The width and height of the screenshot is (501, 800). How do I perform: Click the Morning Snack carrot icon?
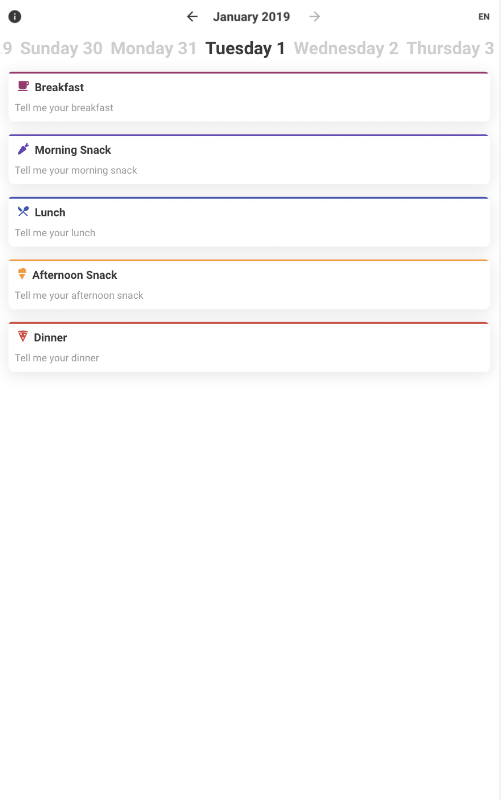click(x=23, y=149)
